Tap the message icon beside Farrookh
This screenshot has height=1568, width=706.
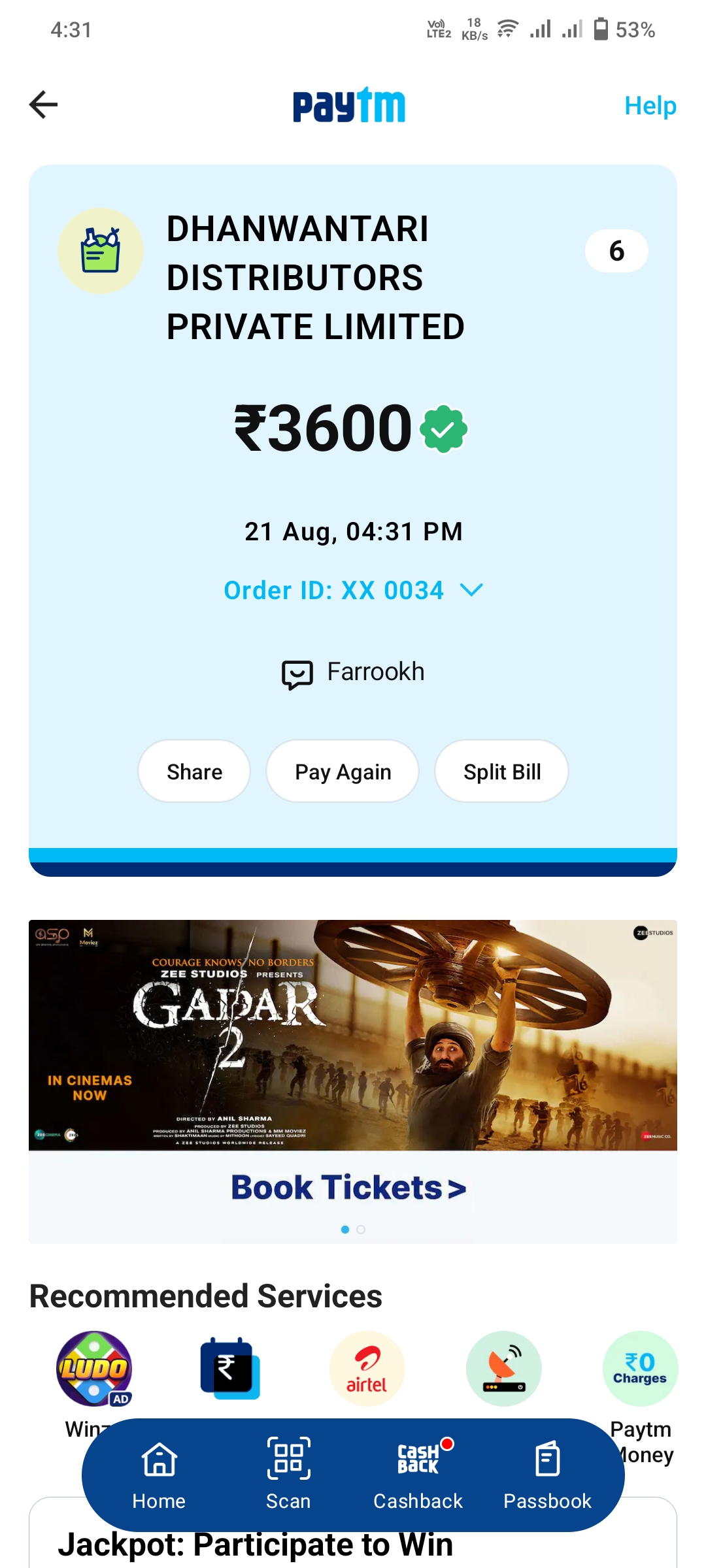[297, 674]
